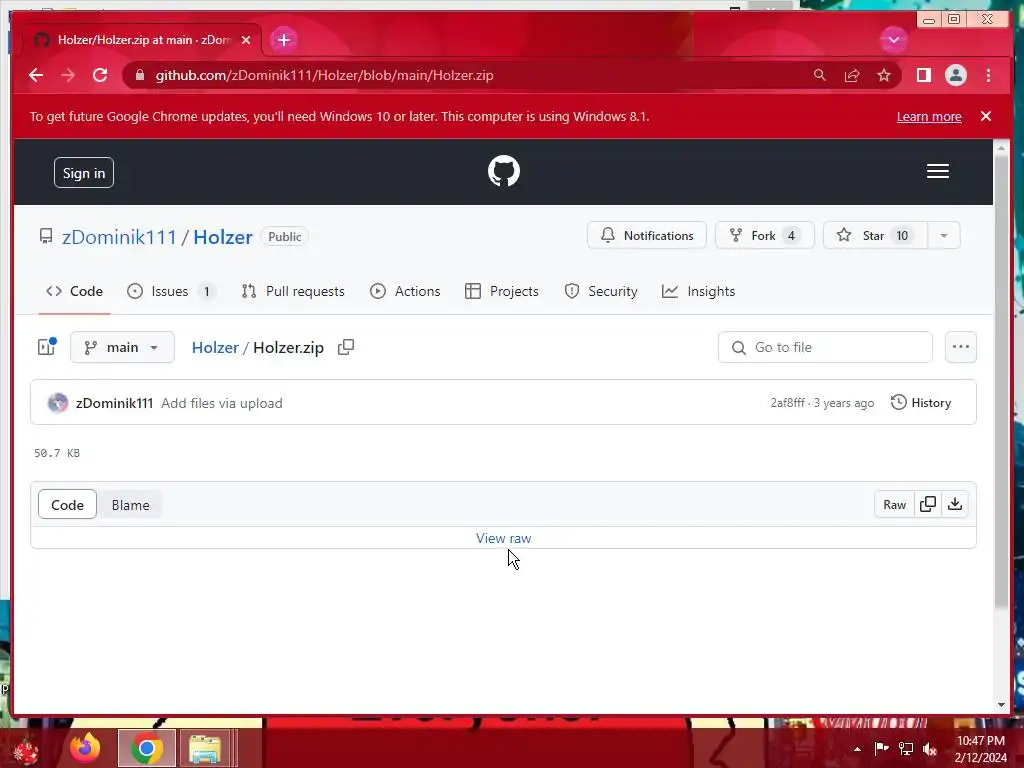The width and height of the screenshot is (1024, 768).
Task: Open the tab search chevron button
Action: pos(893,40)
